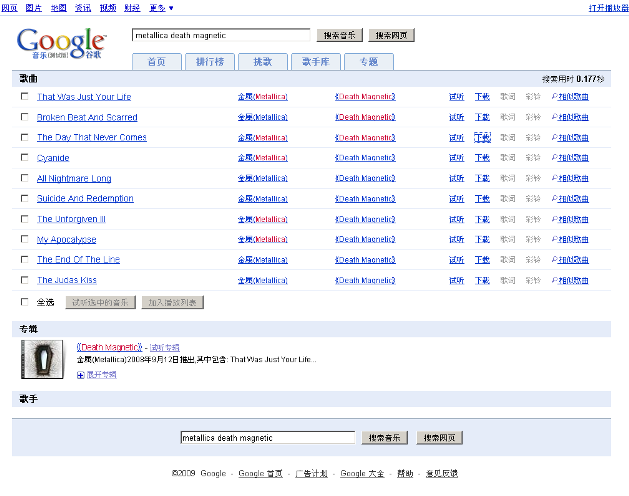Screen dimensions: 629x496
Task: Click the 加入播放列表 button
Action: tap(172, 302)
